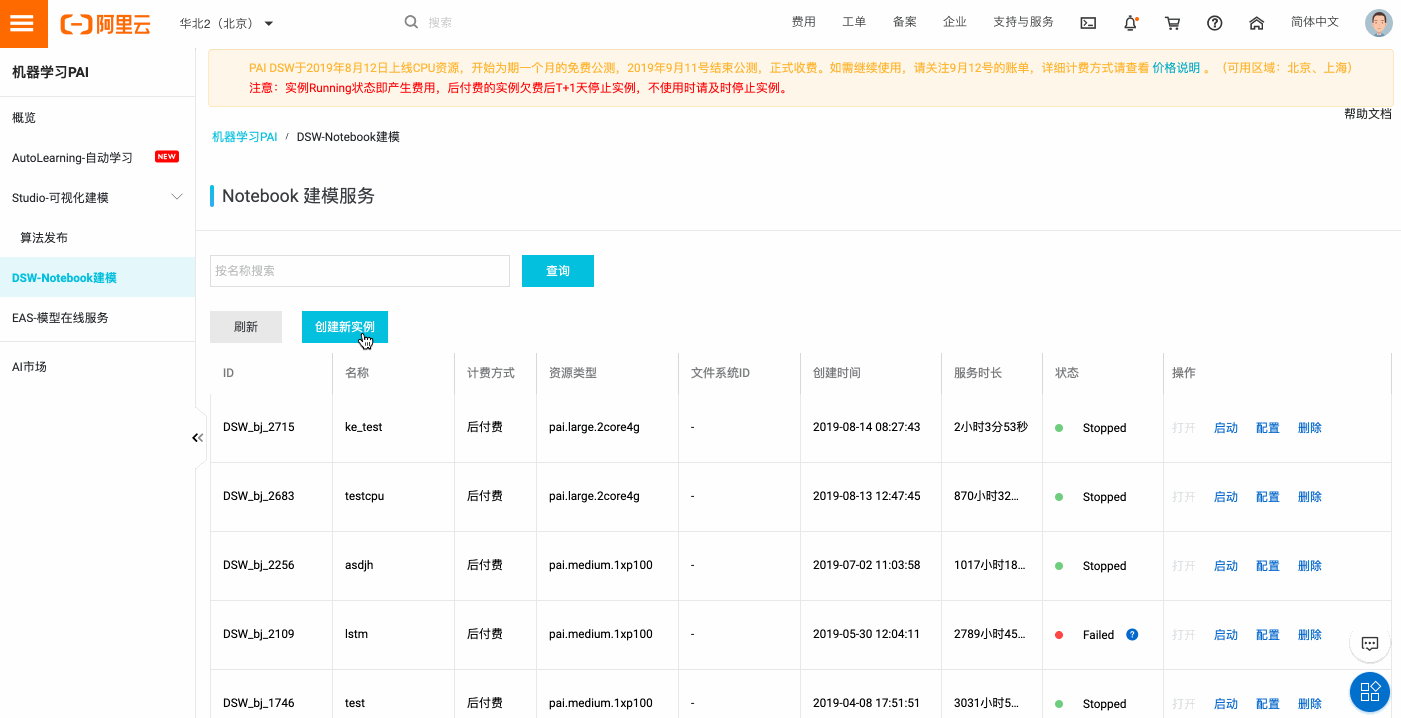The image size is (1401, 718).
Task: Click the 刷新 refresh button
Action: (246, 327)
